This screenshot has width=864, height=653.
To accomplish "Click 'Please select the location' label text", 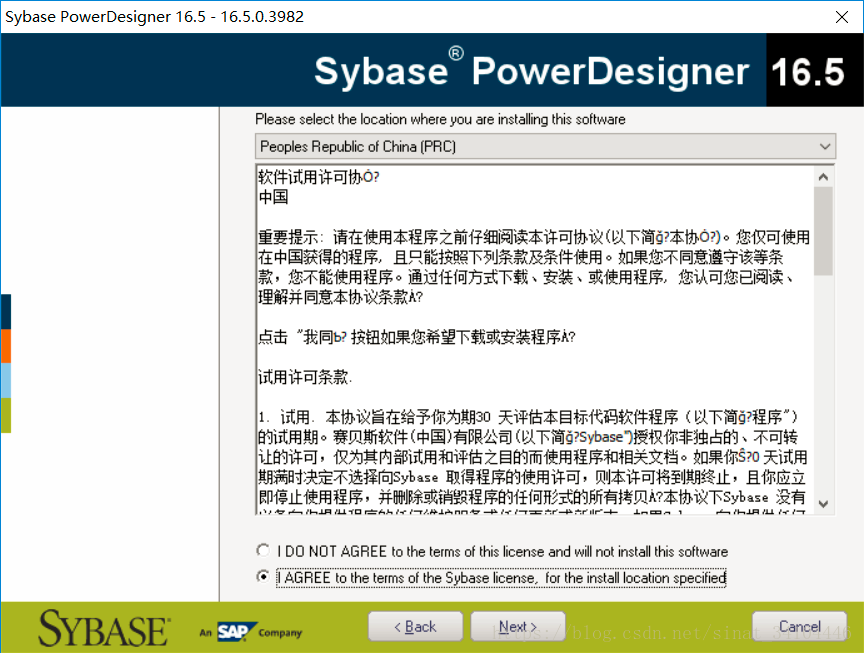I will (440, 119).
